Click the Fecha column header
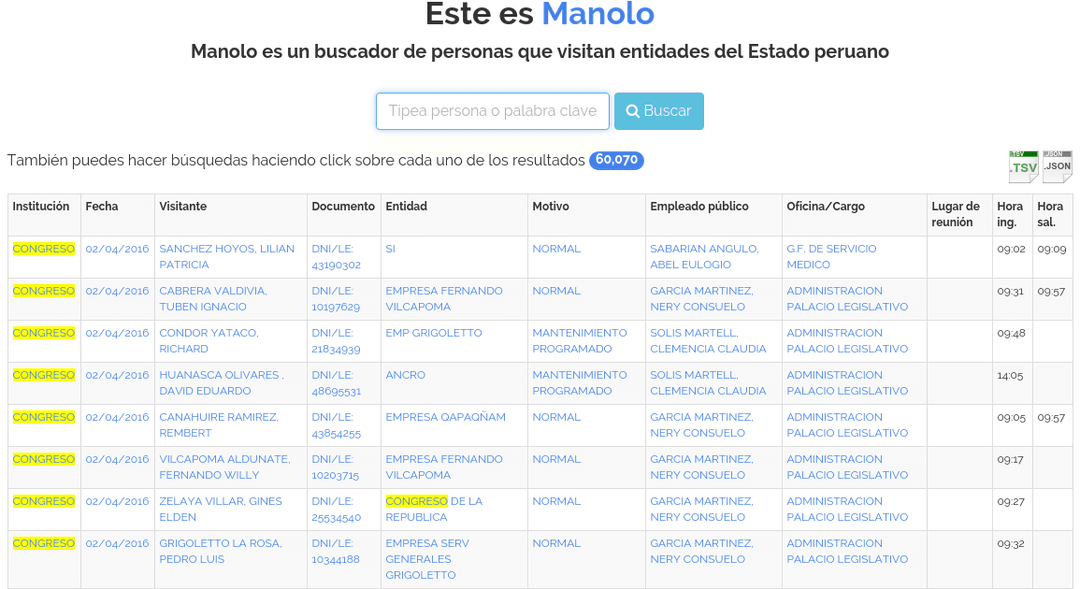The height and width of the screenshot is (589, 1080). pyautogui.click(x=102, y=206)
